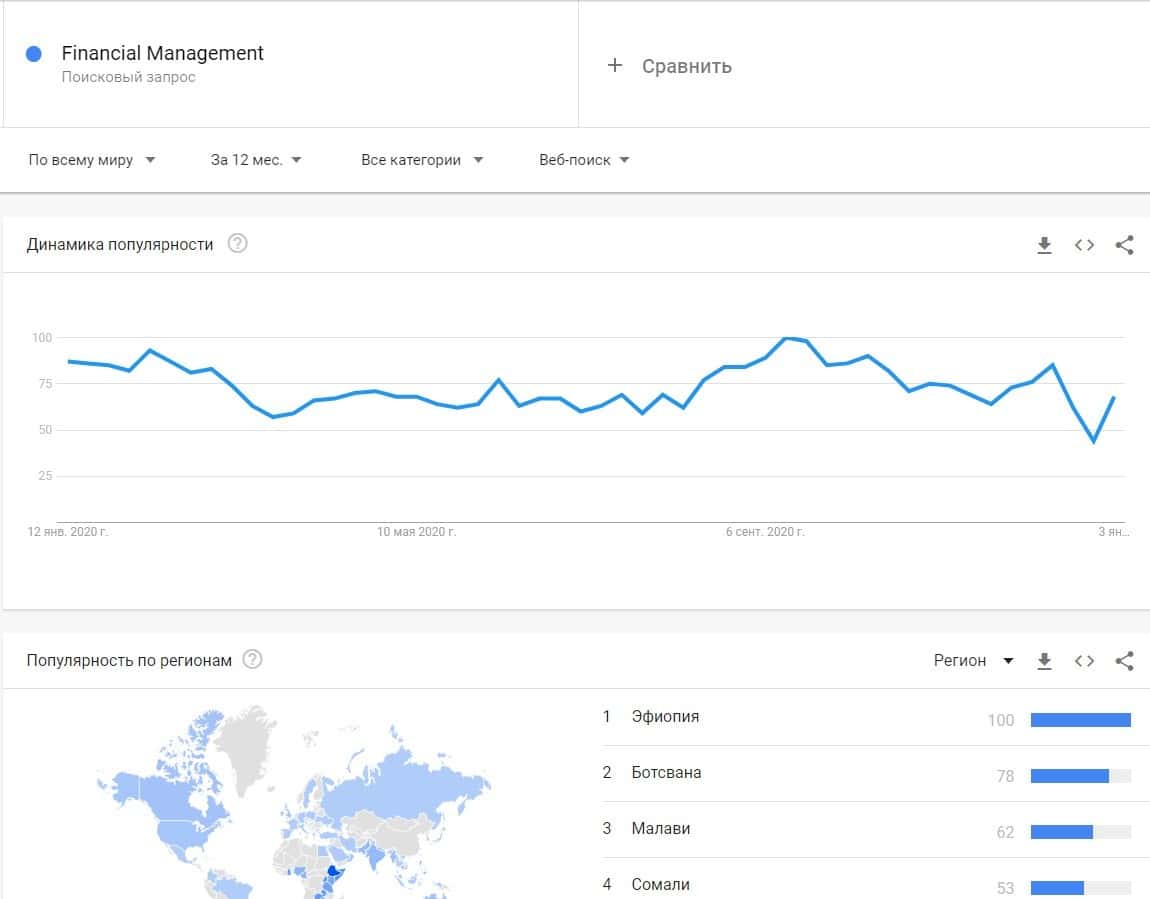Download the interest over time chart data
Screen dimensions: 1150x899
(1044, 245)
